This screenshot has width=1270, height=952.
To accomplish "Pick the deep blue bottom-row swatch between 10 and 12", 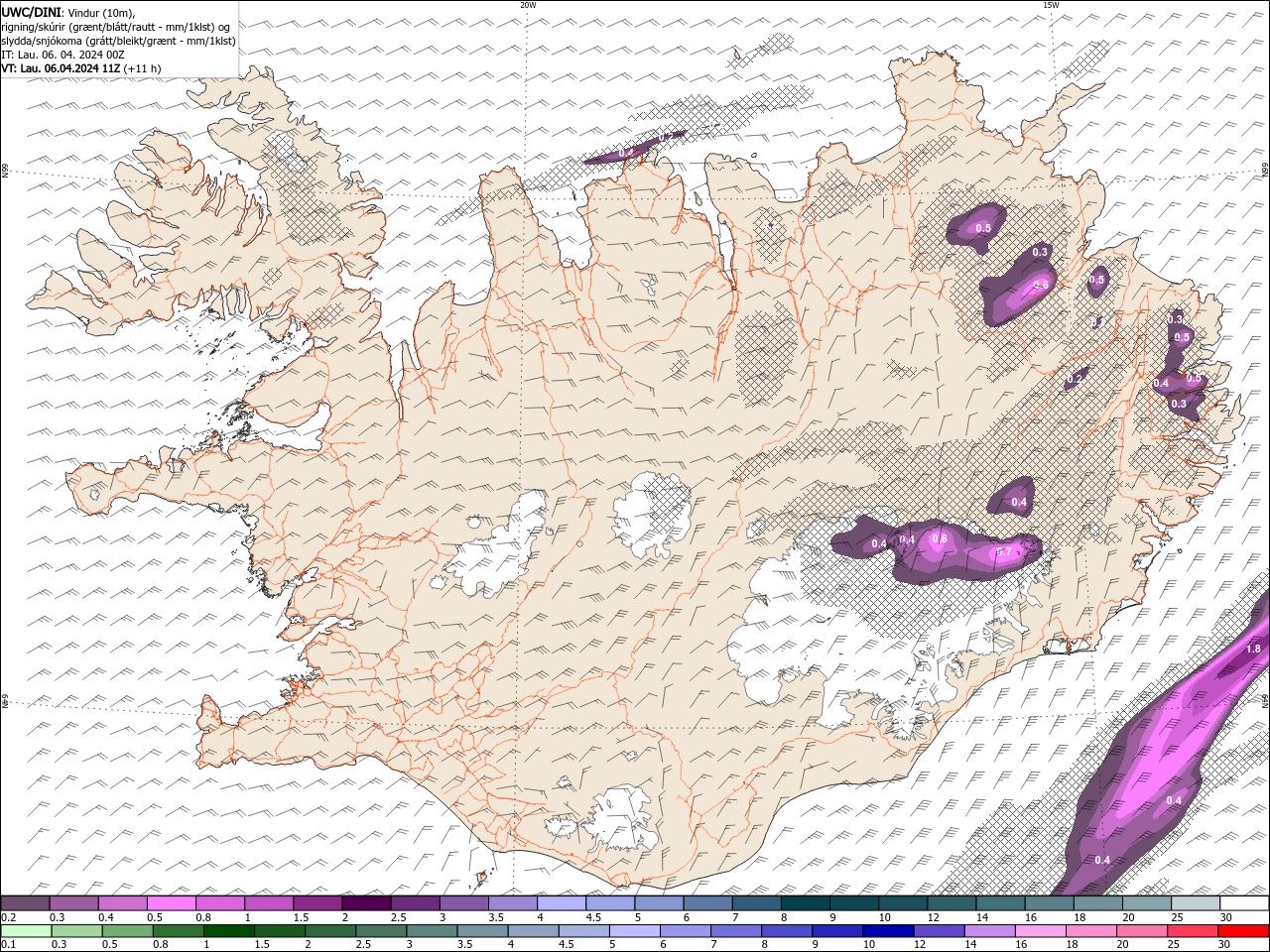I will click(x=888, y=931).
